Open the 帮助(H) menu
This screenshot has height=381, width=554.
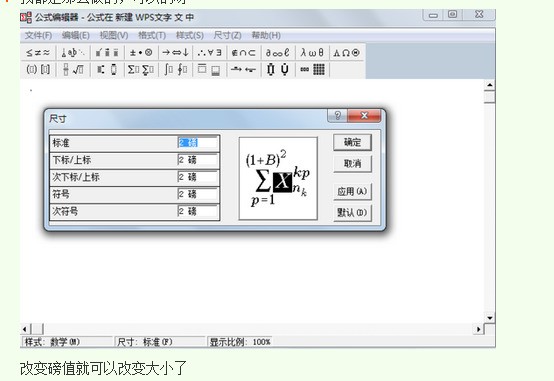point(266,35)
